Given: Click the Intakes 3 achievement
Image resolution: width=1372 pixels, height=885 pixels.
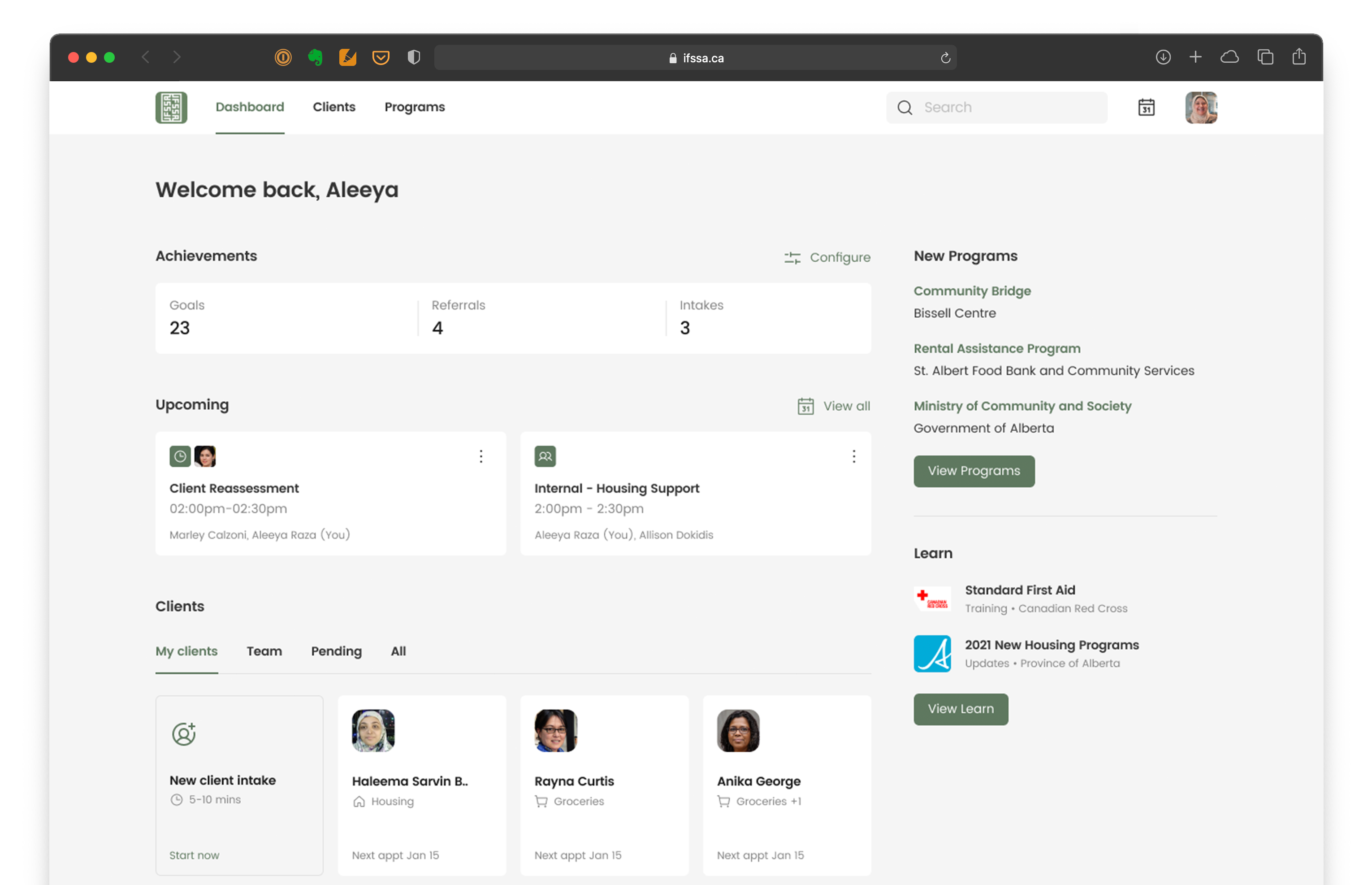Looking at the screenshot, I should tap(701, 317).
